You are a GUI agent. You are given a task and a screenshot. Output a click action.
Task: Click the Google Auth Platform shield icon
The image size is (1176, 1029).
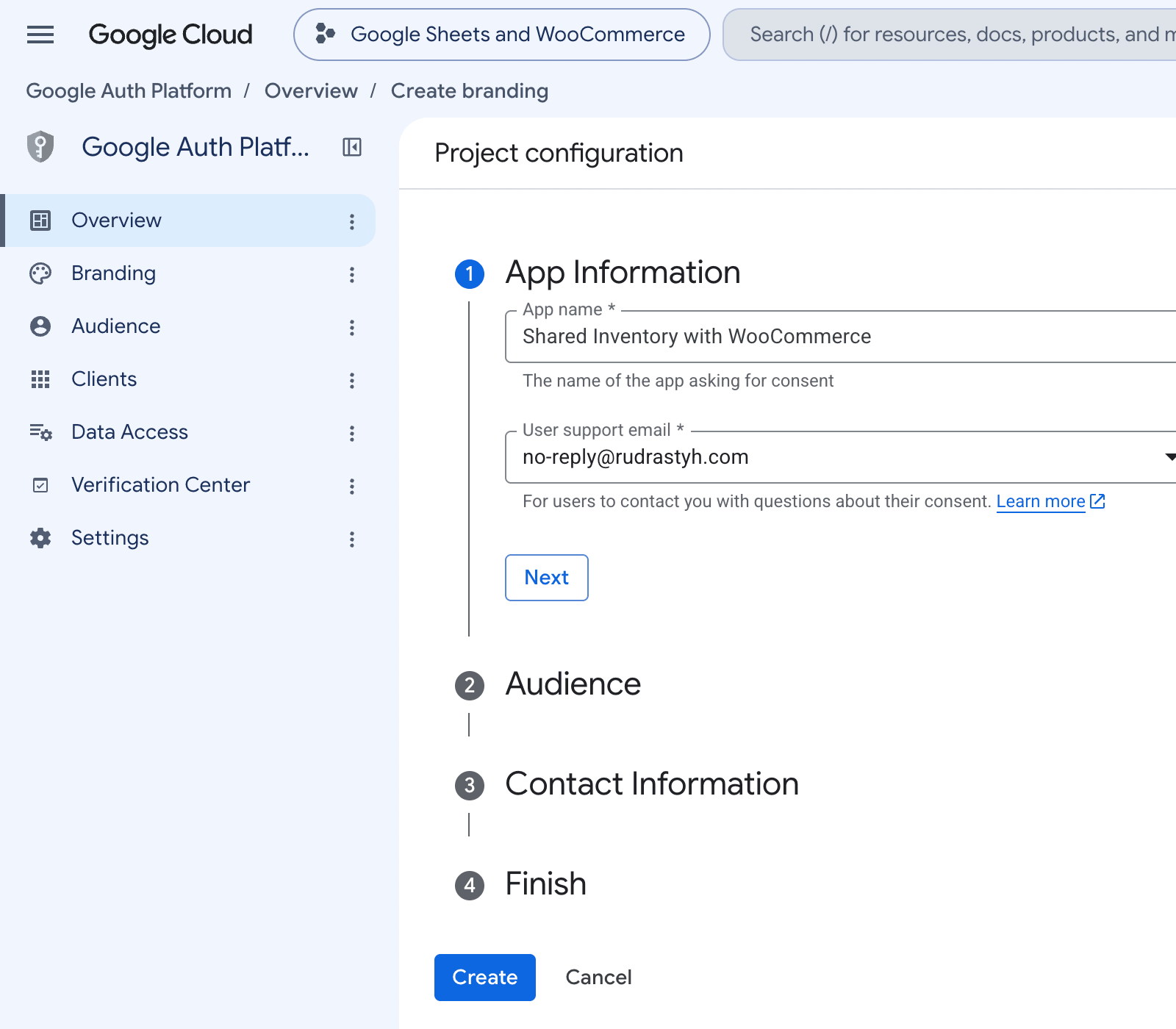pos(40,147)
